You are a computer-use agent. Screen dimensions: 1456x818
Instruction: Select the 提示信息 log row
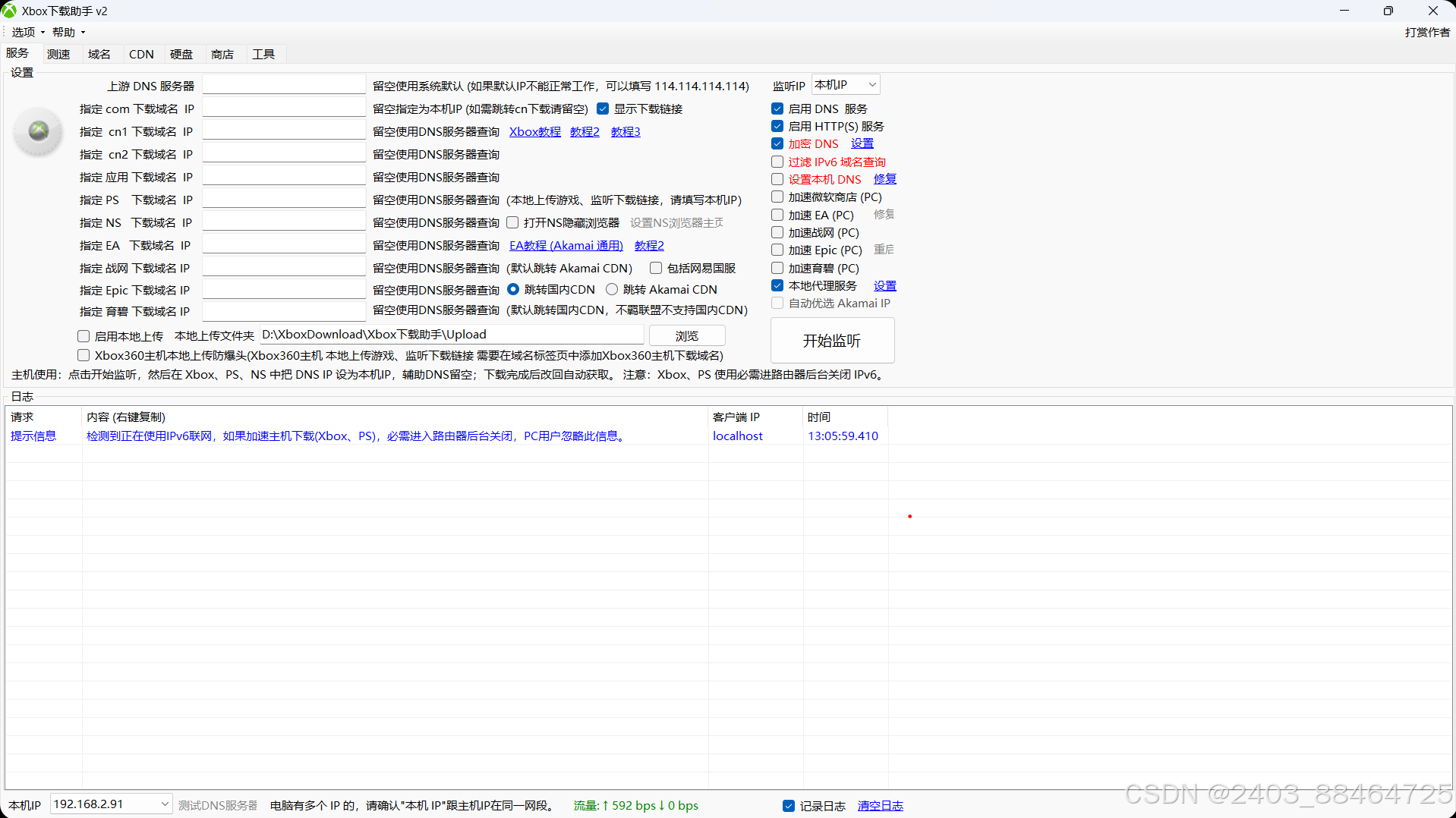446,436
